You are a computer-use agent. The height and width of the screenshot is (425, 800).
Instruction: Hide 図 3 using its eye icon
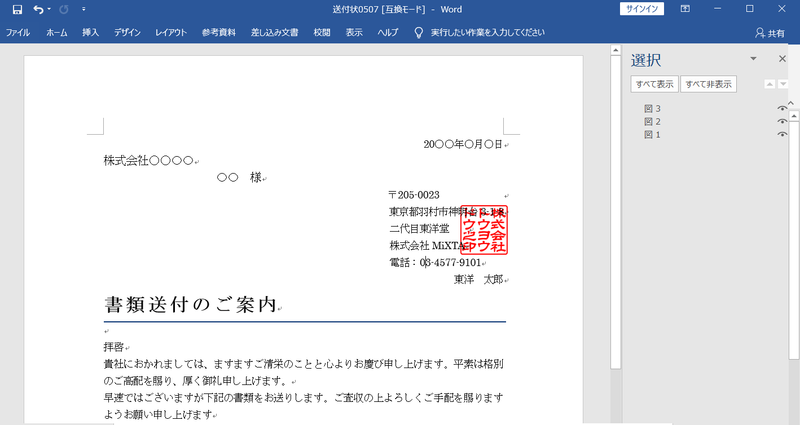[x=782, y=109]
